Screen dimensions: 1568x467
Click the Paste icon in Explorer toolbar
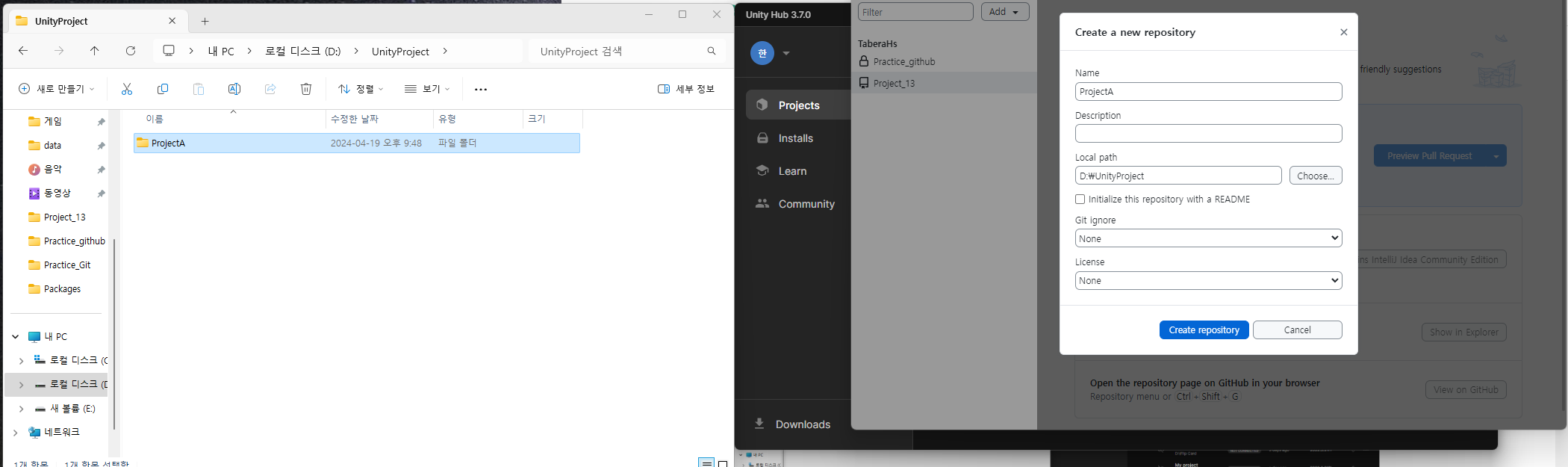click(x=199, y=89)
